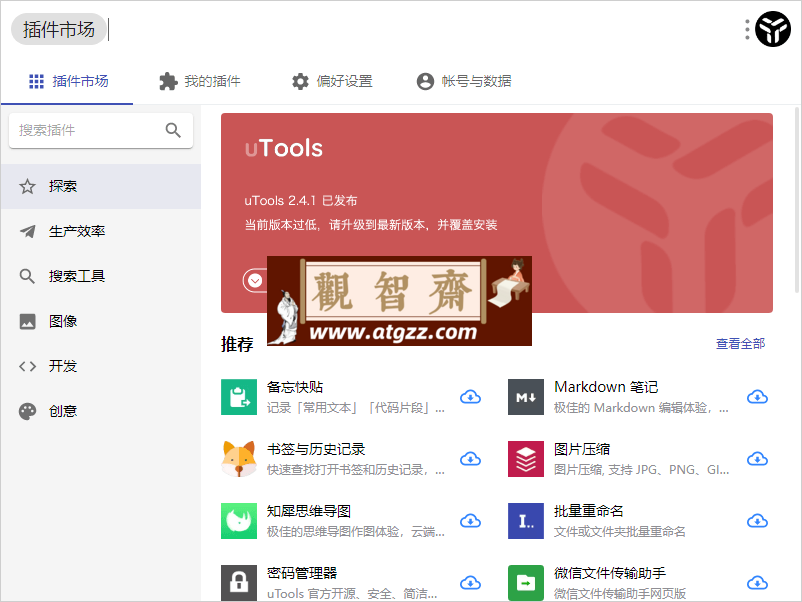Download the Markdown 笔记 plugin
The height and width of the screenshot is (602, 802).
tap(758, 397)
